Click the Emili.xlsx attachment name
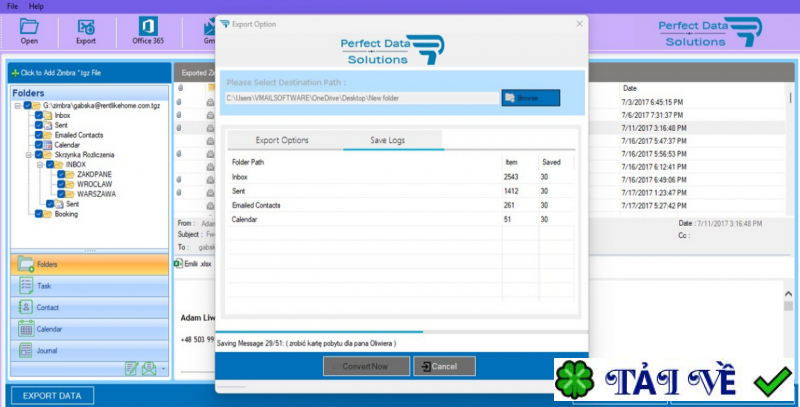 pos(198,264)
